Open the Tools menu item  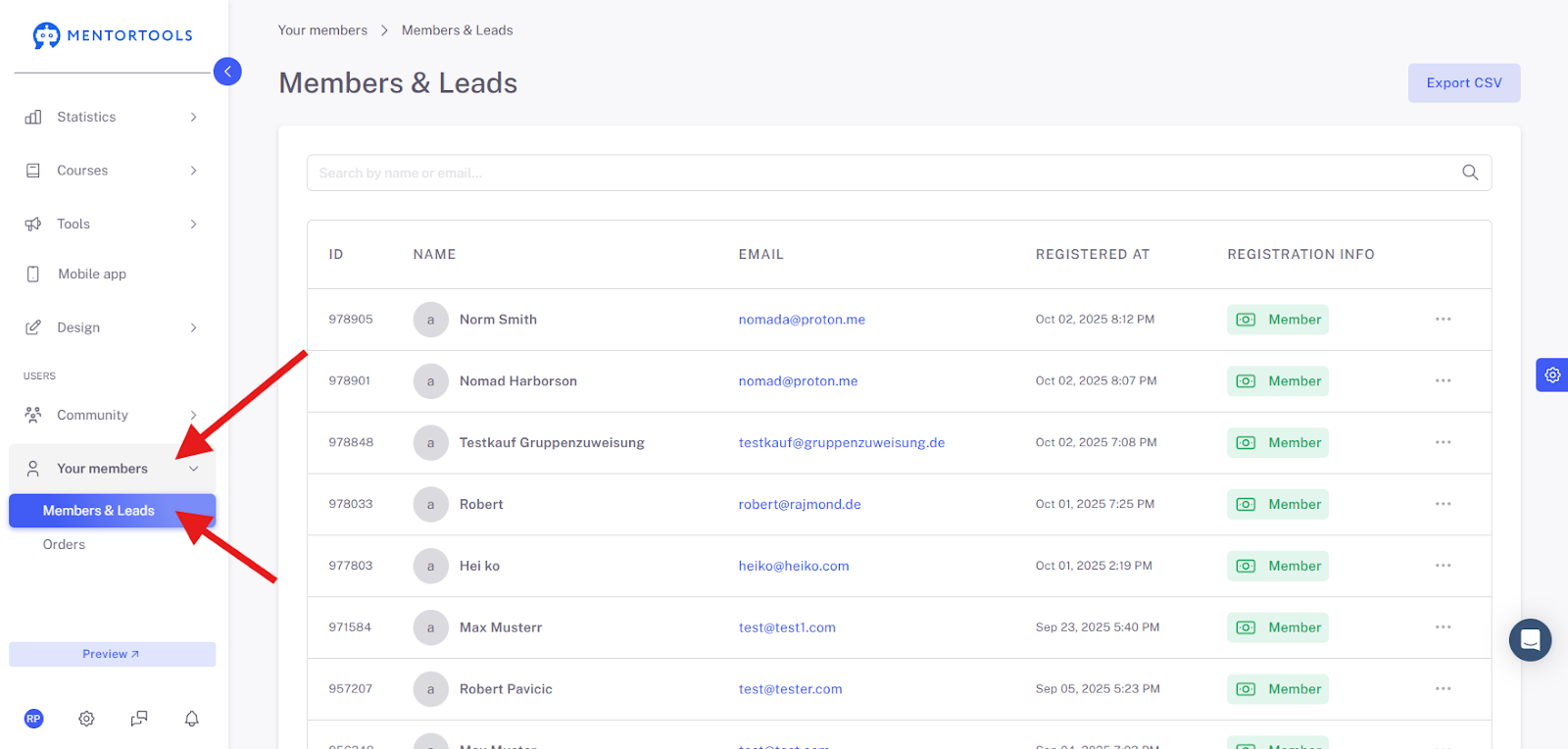pos(113,225)
